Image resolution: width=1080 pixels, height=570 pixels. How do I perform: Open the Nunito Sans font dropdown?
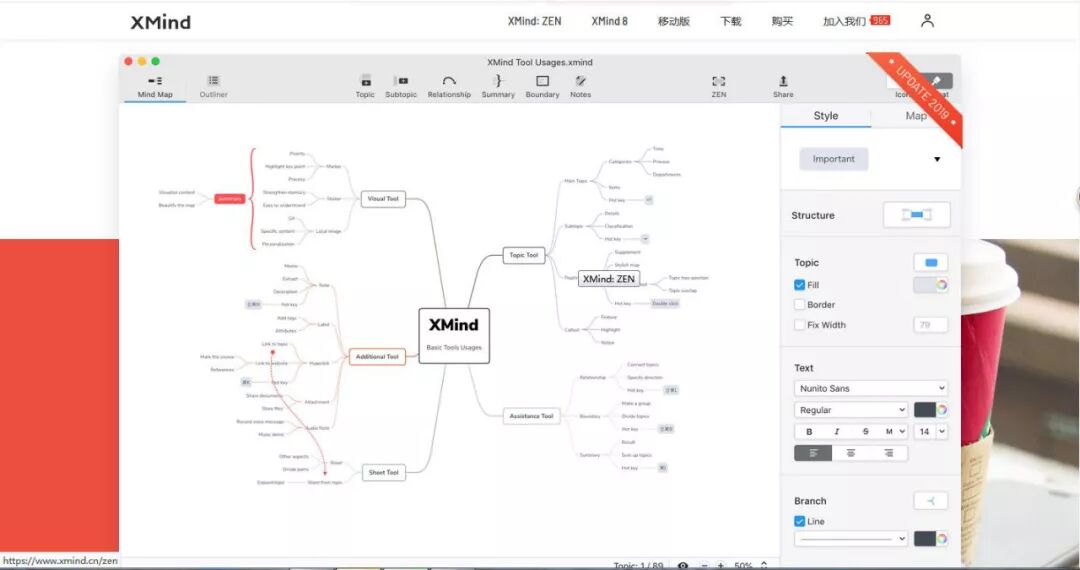click(871, 388)
